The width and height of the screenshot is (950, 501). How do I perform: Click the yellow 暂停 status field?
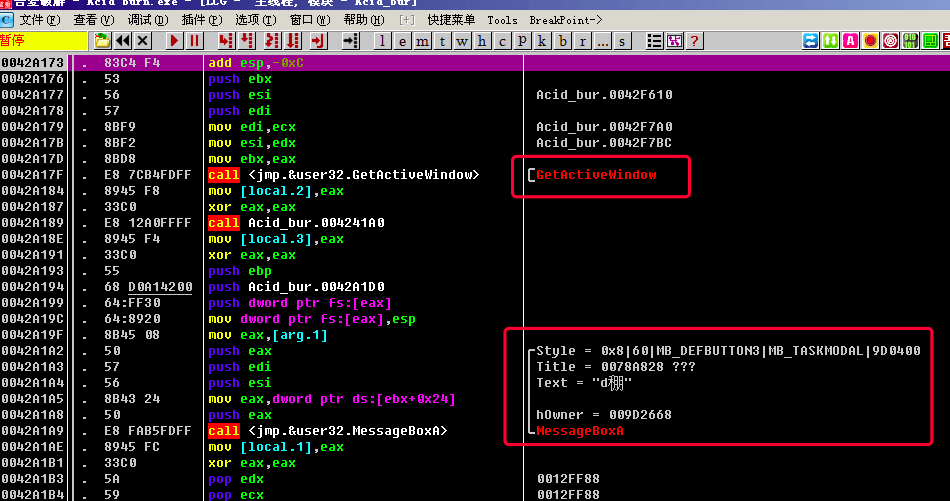coord(44,41)
